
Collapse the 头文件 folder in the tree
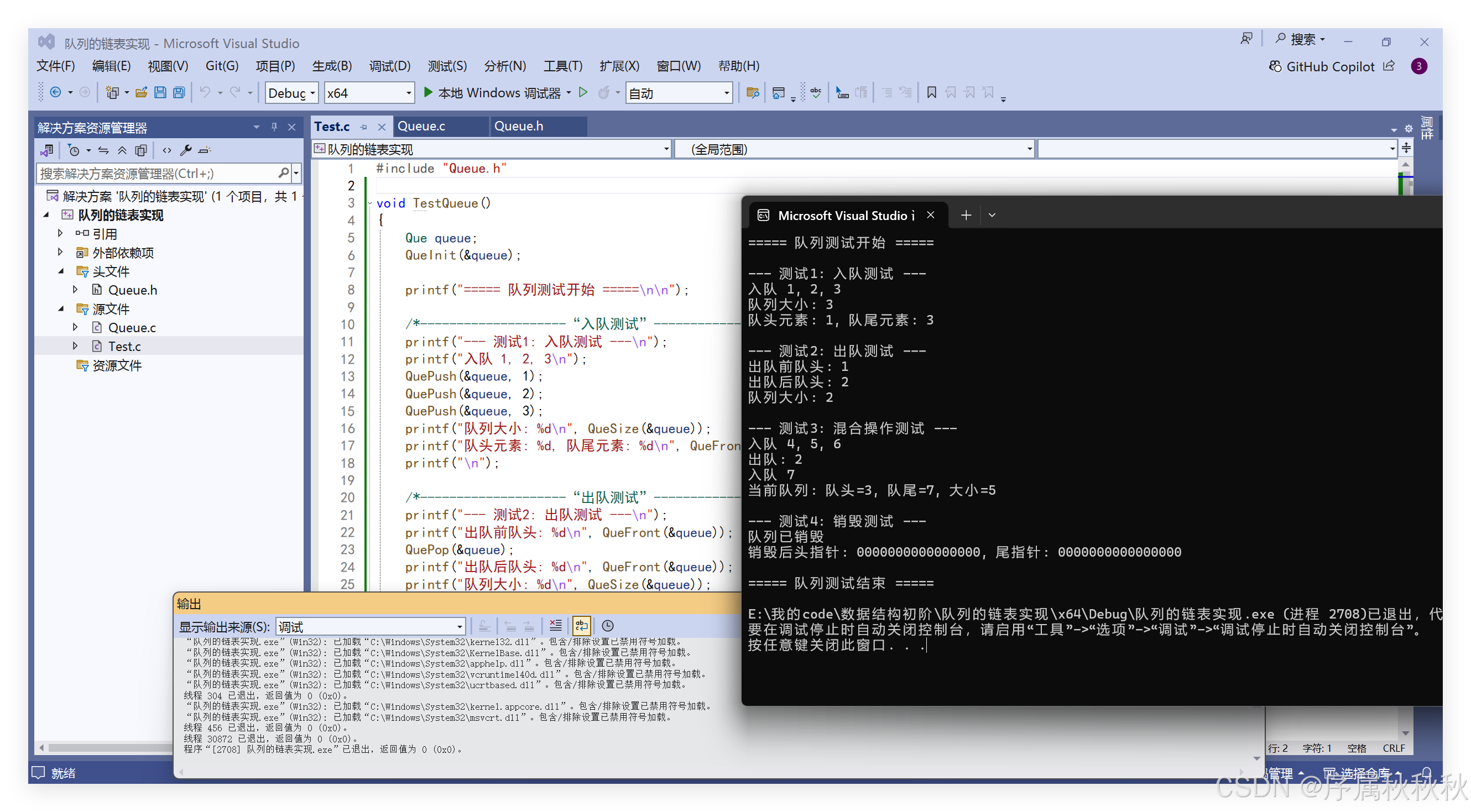click(x=60, y=271)
